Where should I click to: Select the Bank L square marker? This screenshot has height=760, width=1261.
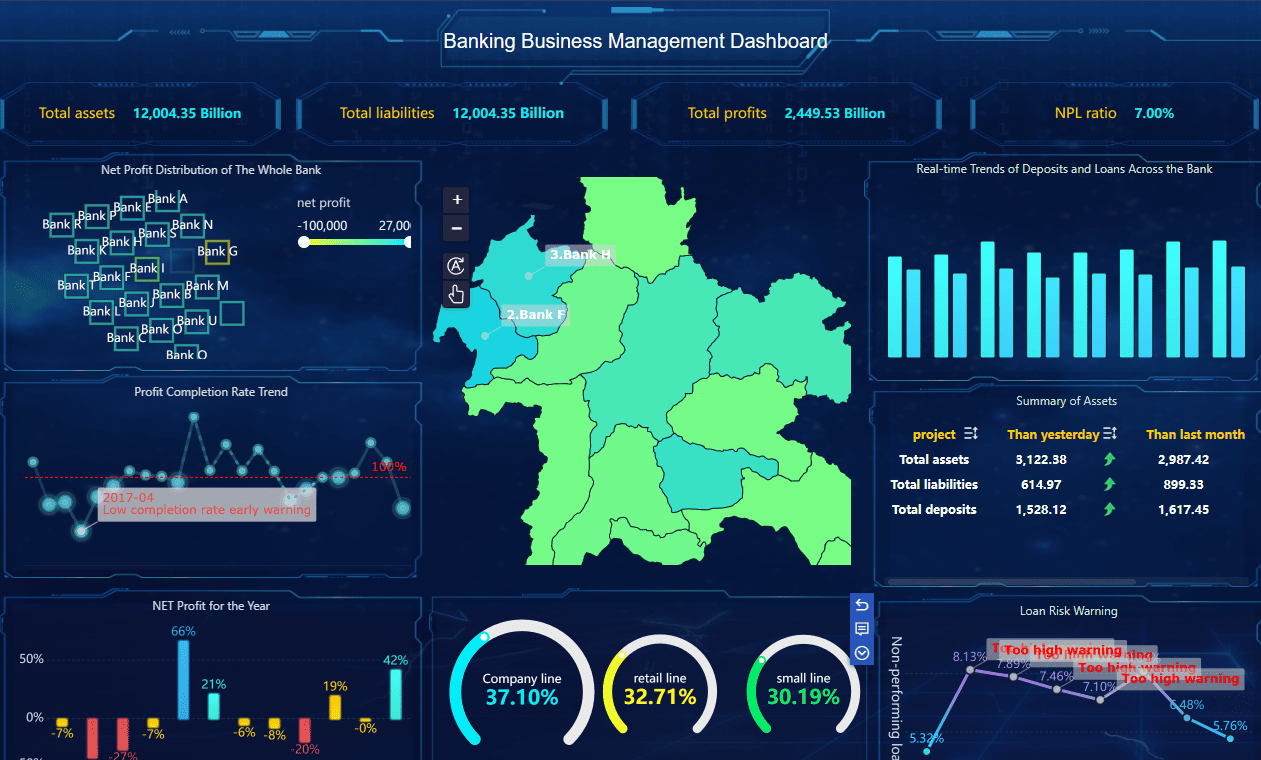[x=102, y=312]
